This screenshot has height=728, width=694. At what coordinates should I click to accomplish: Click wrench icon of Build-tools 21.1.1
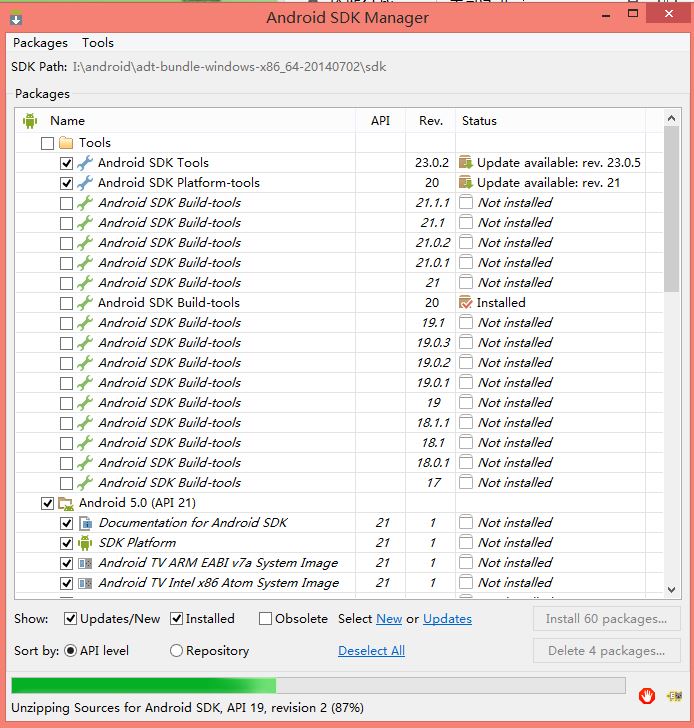84,202
